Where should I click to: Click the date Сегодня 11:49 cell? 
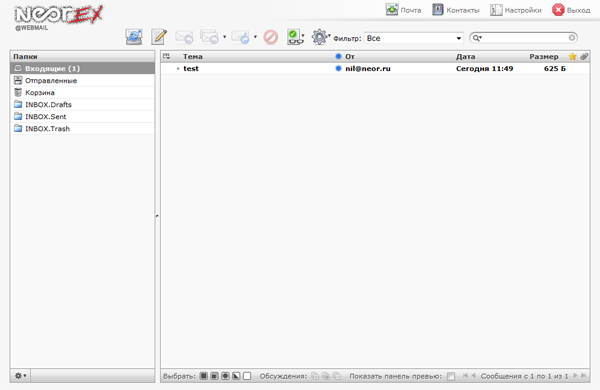(x=484, y=69)
